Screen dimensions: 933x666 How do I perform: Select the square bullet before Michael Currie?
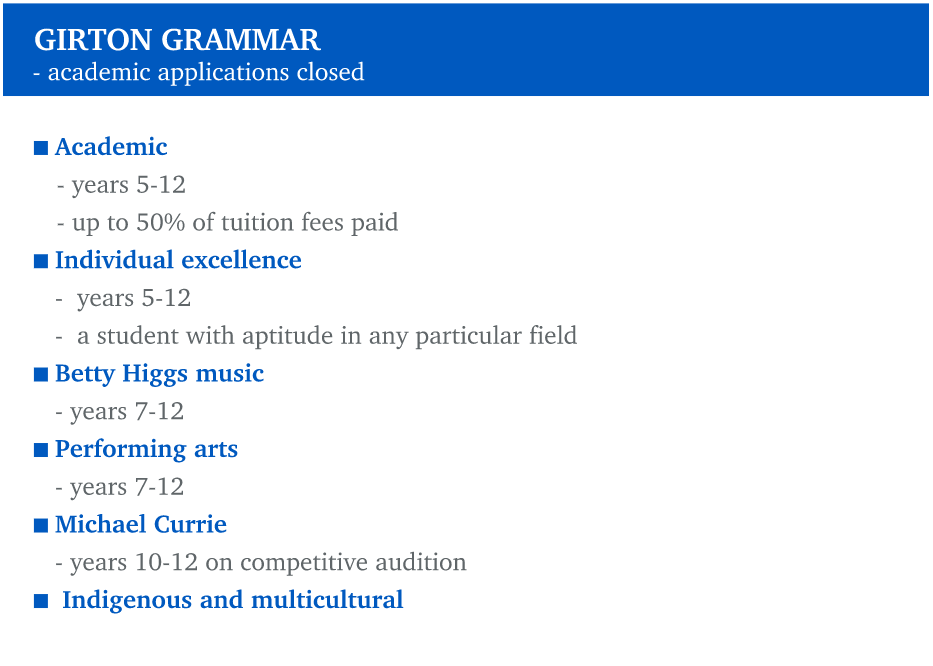coord(40,526)
